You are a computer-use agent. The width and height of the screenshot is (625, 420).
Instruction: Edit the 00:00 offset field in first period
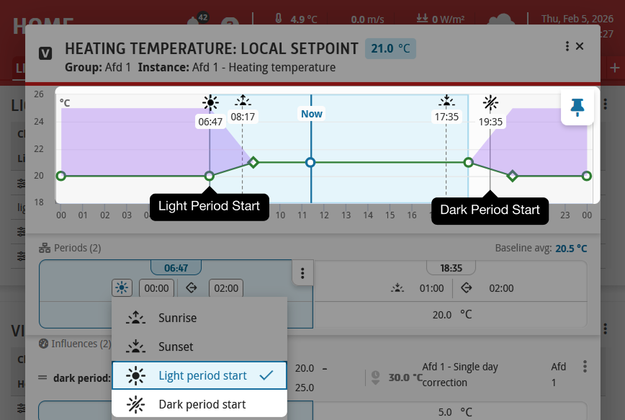pyautogui.click(x=156, y=288)
